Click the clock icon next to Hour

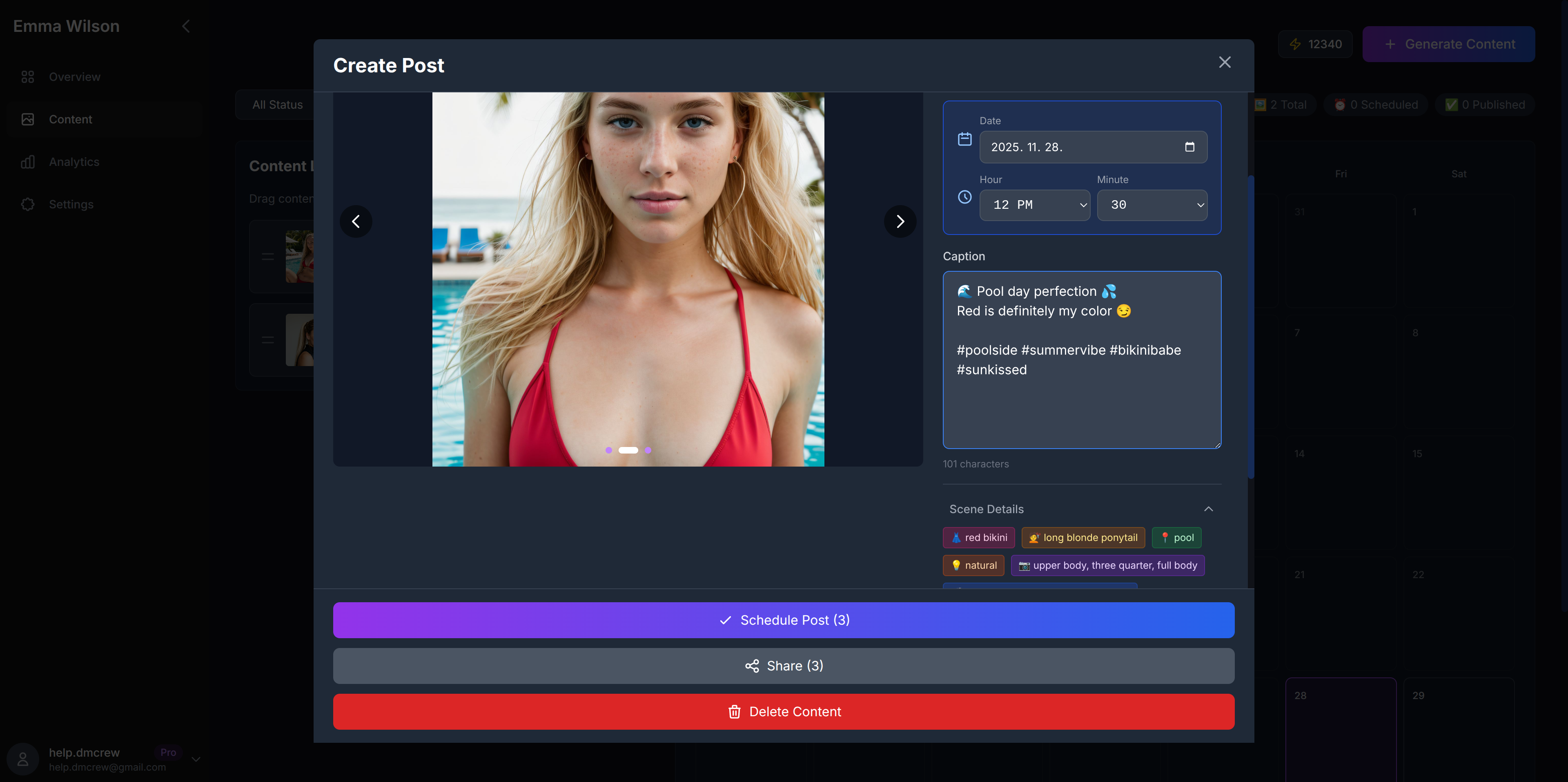pos(965,197)
